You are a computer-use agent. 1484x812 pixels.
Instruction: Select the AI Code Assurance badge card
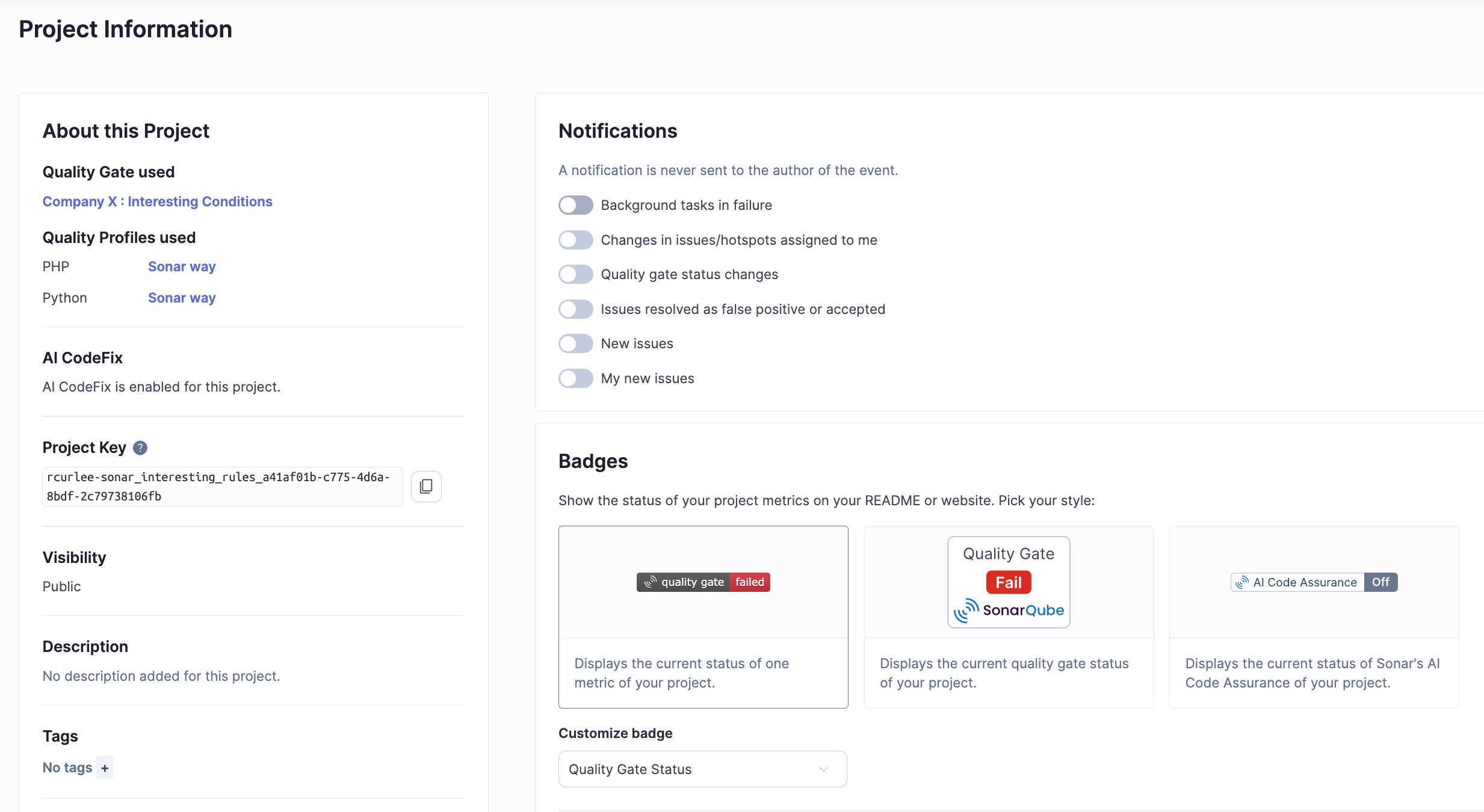[x=1314, y=672]
